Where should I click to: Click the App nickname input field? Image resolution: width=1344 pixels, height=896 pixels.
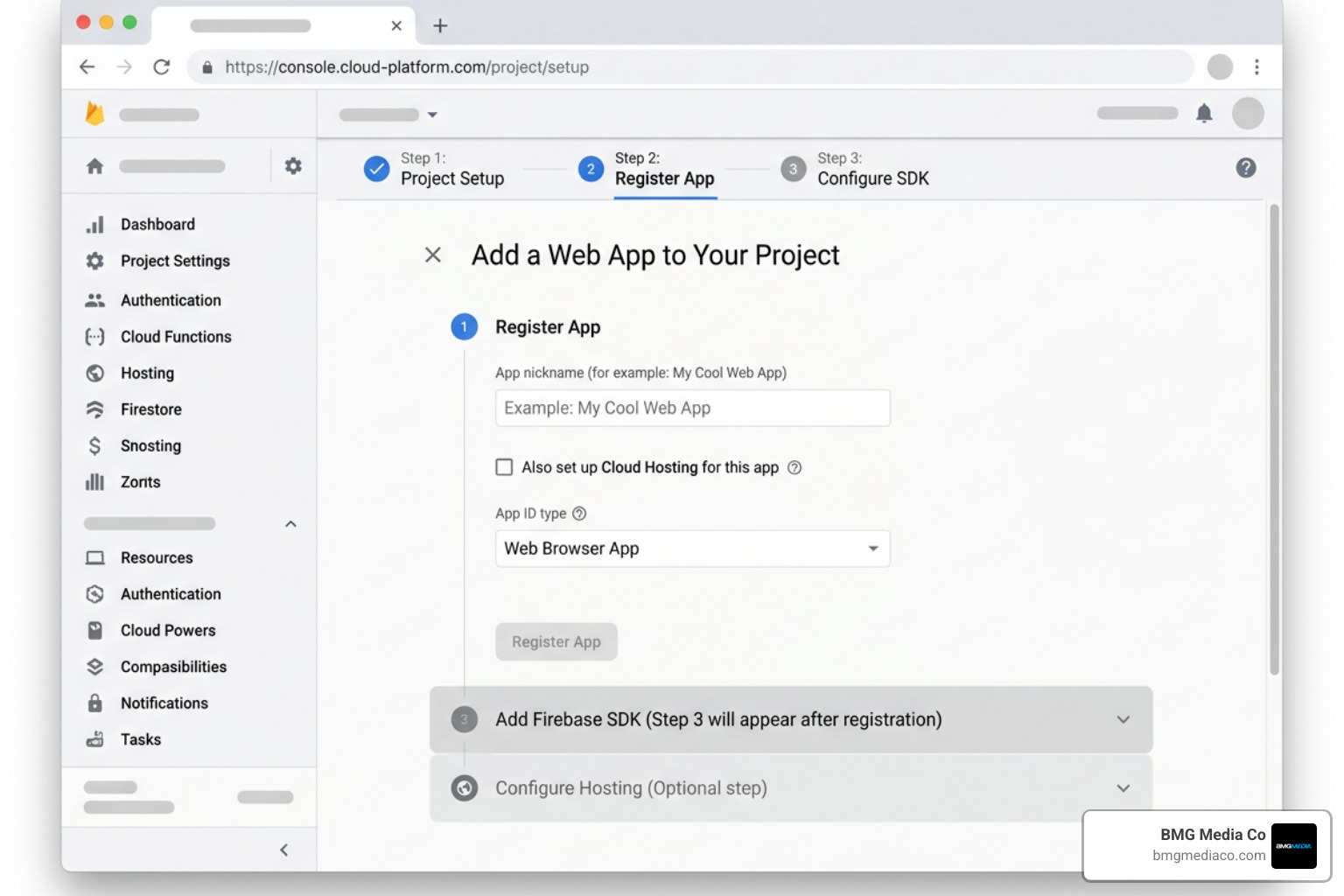pyautogui.click(x=692, y=408)
